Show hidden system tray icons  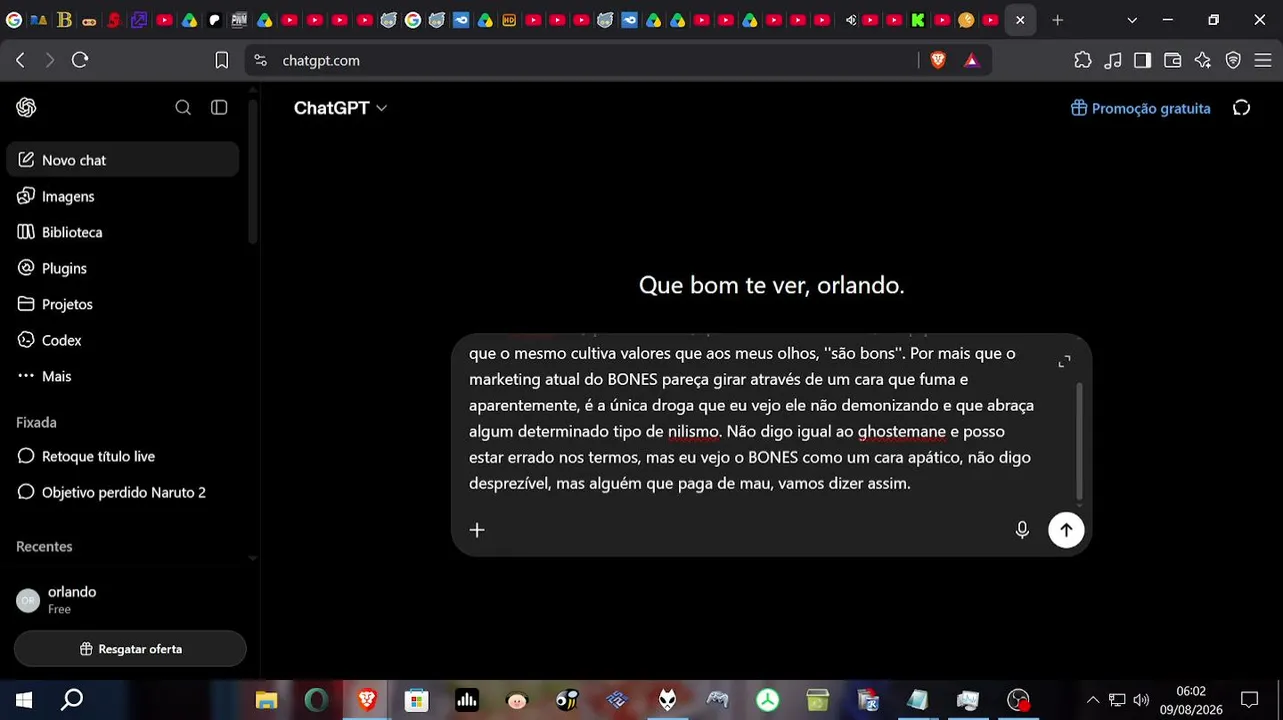coord(1092,700)
